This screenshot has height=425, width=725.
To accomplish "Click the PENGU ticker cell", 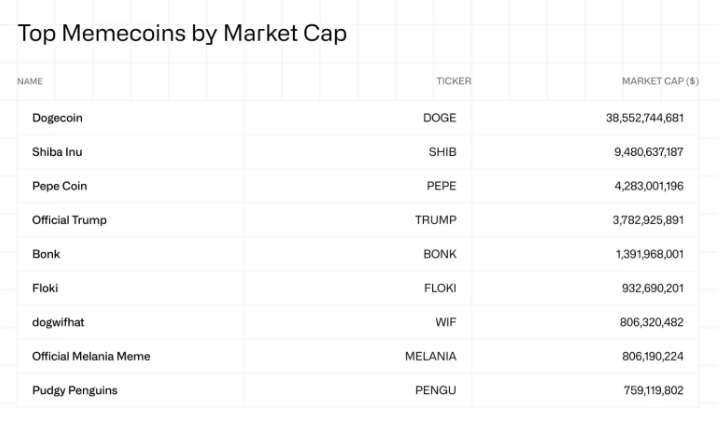I will click(435, 390).
